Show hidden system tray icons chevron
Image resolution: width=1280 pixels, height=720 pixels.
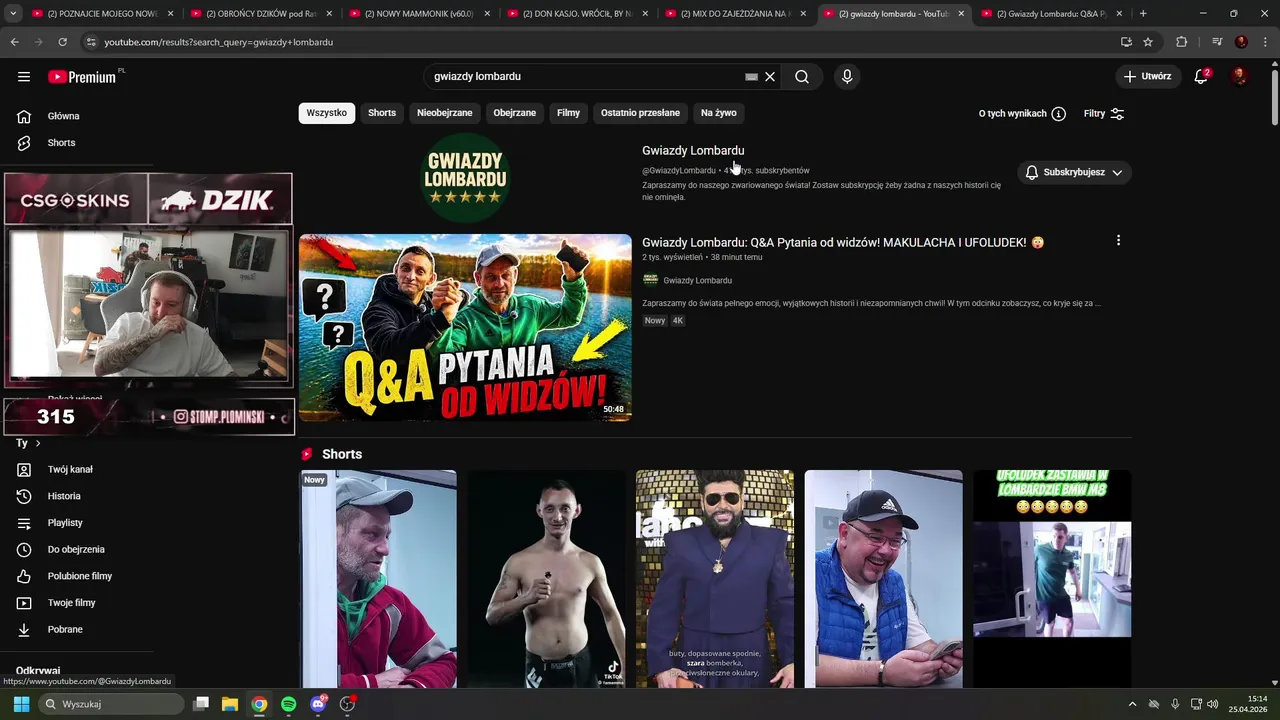(x=1132, y=704)
